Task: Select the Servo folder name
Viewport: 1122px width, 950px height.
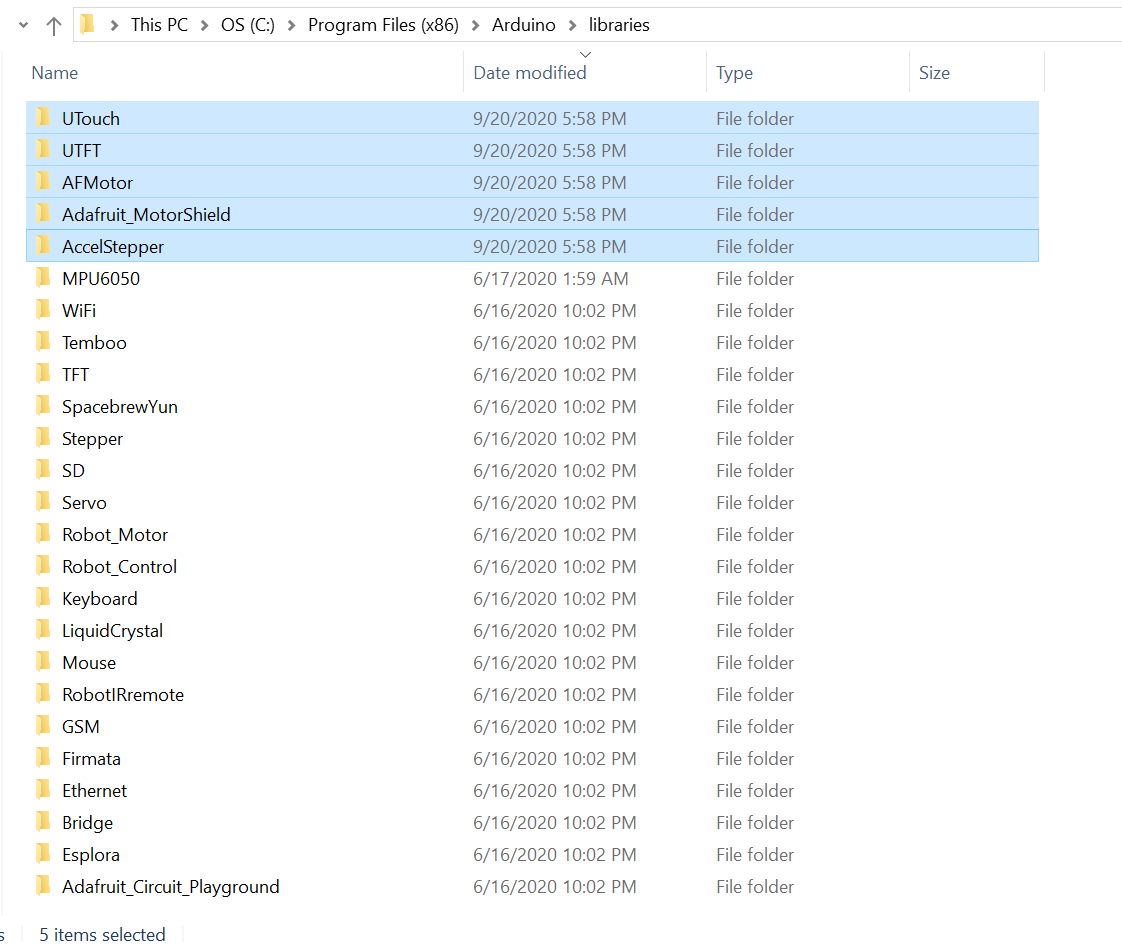Action: (84, 503)
